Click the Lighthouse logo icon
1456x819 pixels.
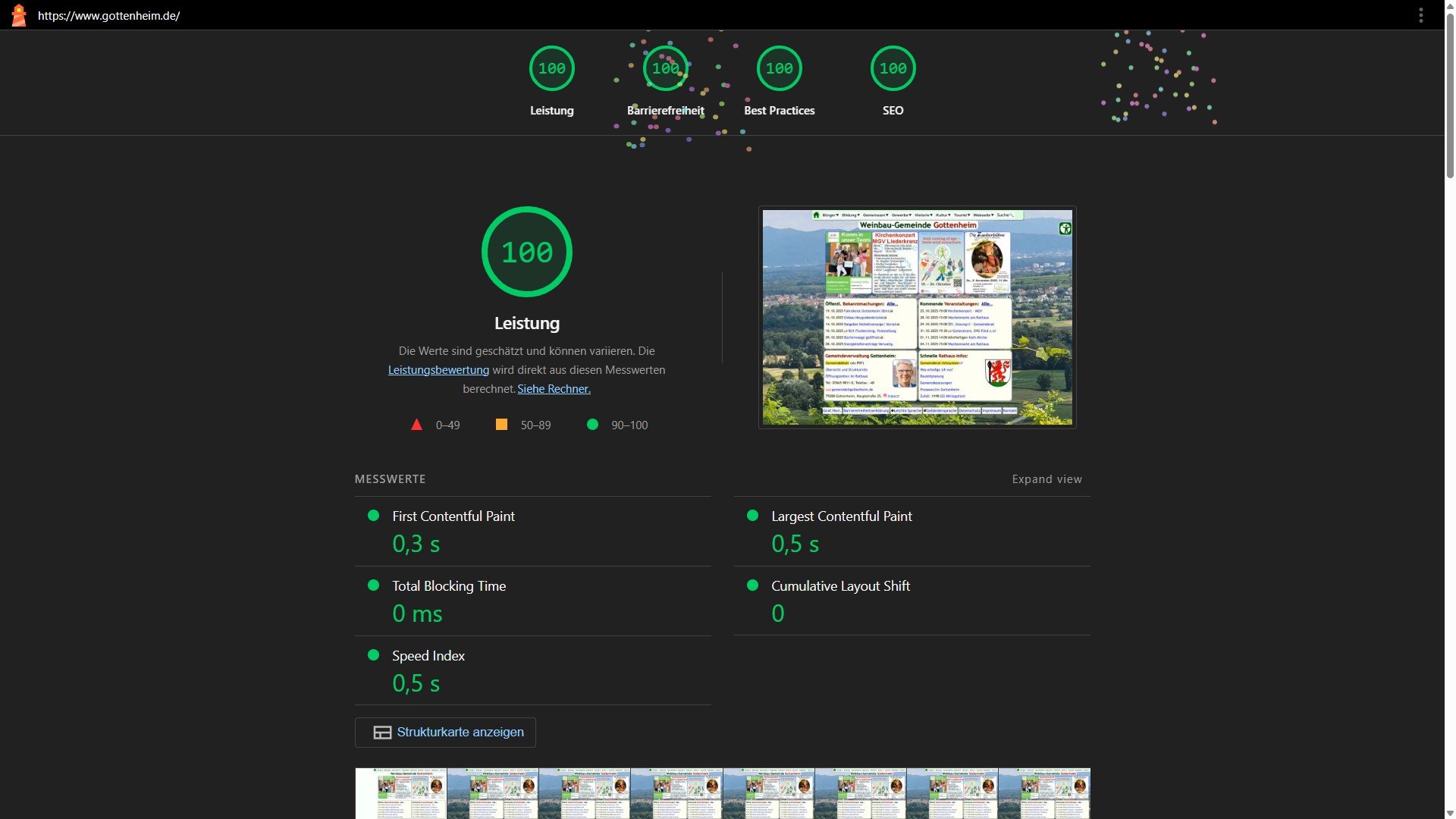pos(19,15)
